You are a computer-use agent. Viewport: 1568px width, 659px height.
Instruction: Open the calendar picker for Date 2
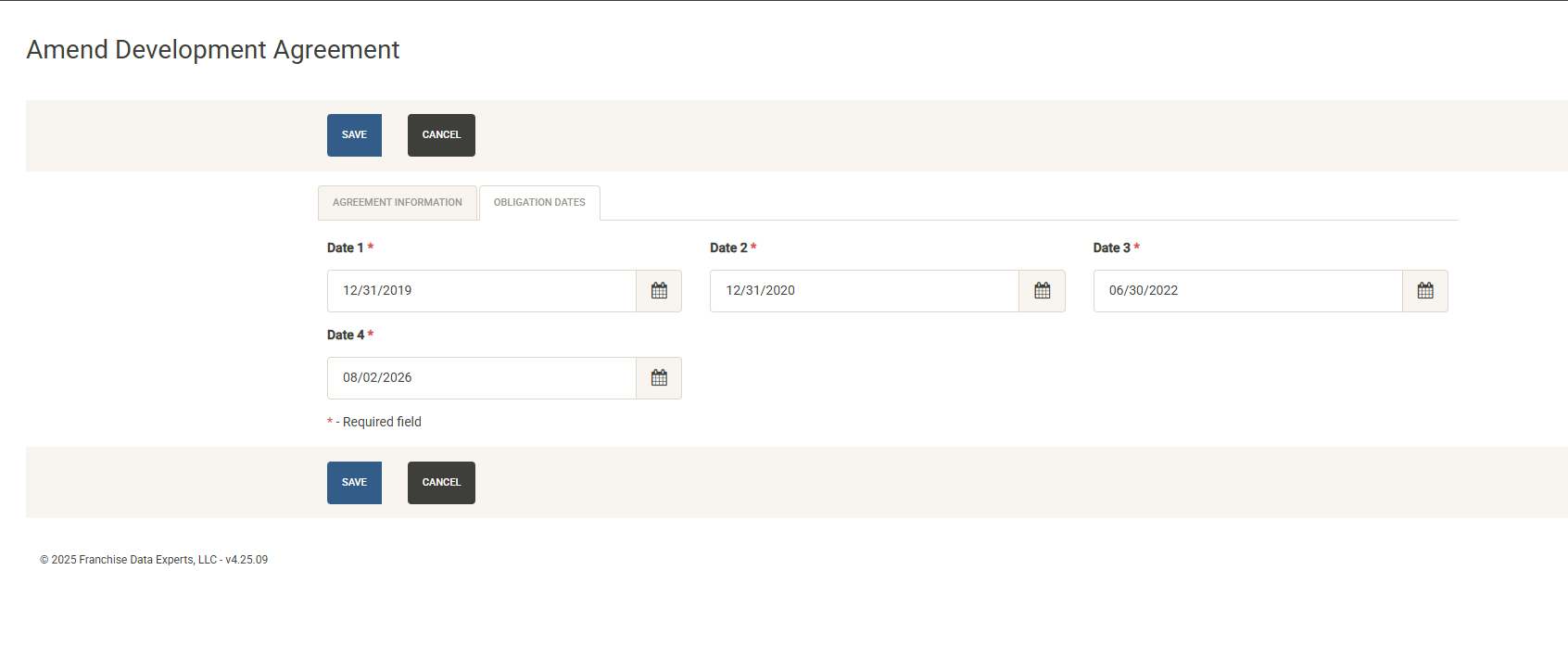[x=1042, y=291]
